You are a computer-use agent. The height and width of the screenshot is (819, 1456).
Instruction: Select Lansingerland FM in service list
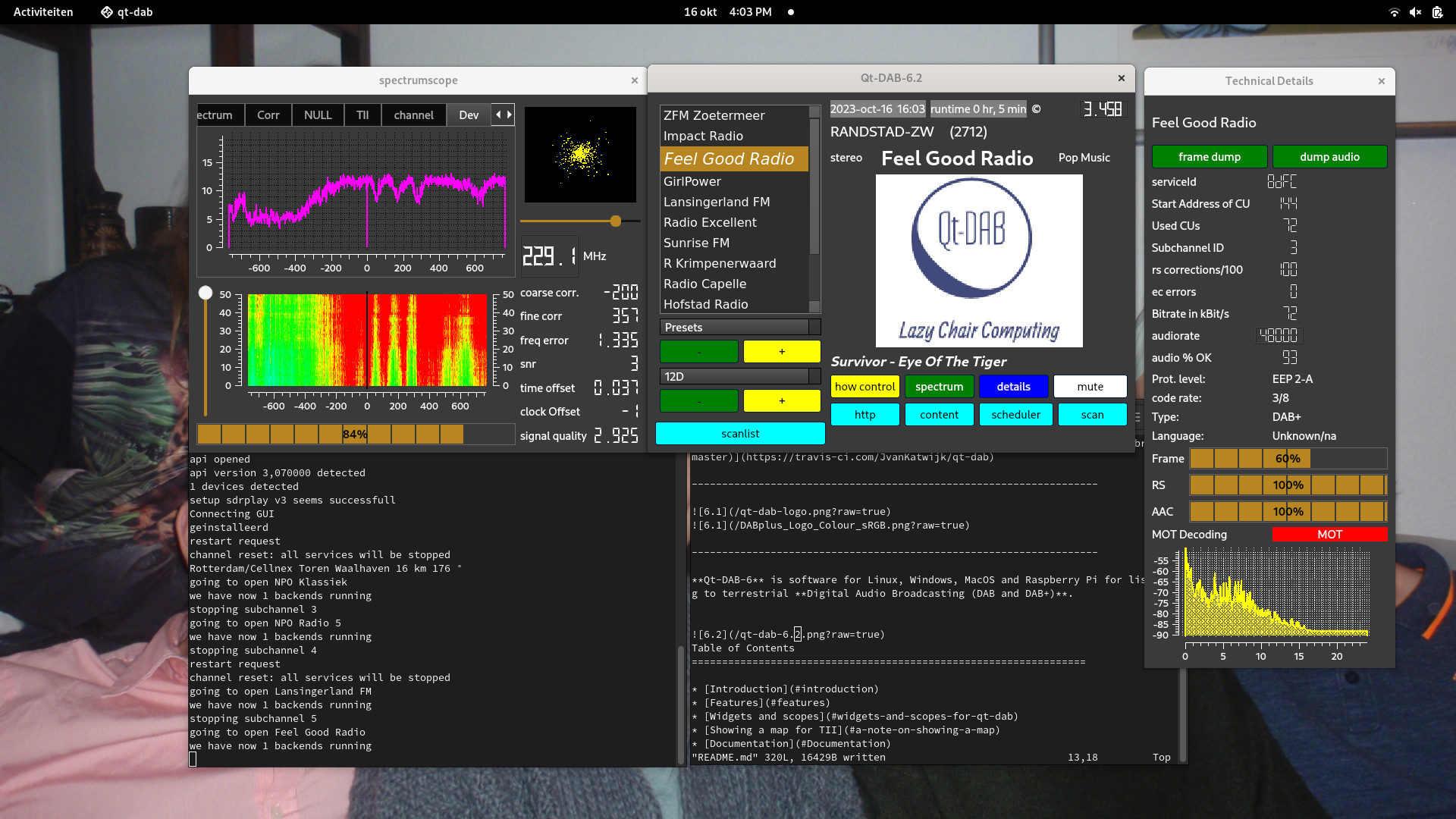coord(734,202)
